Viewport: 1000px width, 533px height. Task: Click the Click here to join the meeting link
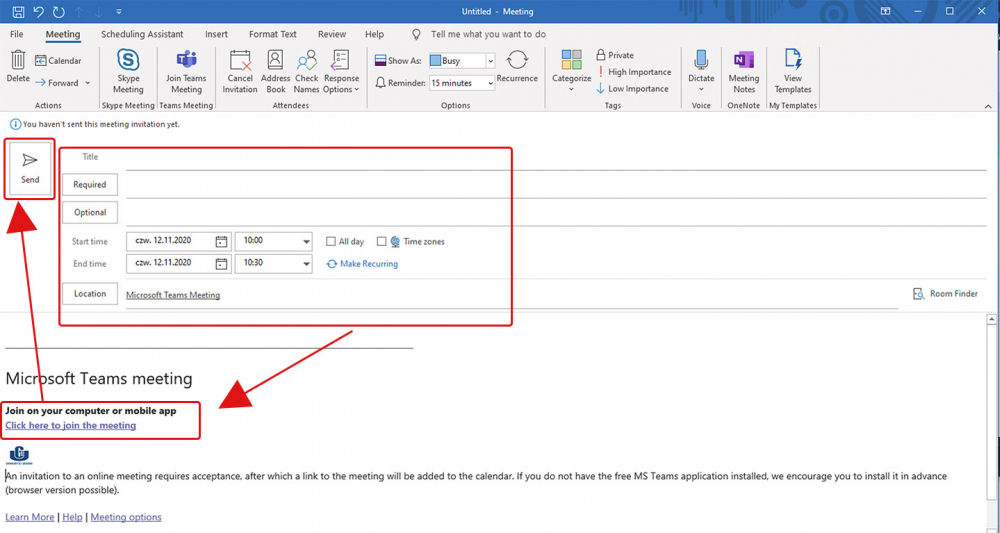click(71, 425)
